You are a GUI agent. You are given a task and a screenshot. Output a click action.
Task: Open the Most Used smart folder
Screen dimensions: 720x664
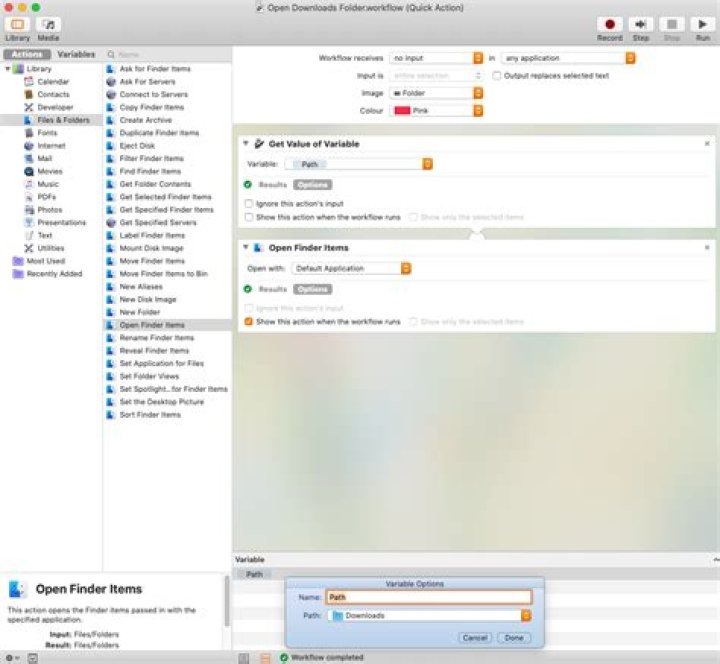click(45, 261)
